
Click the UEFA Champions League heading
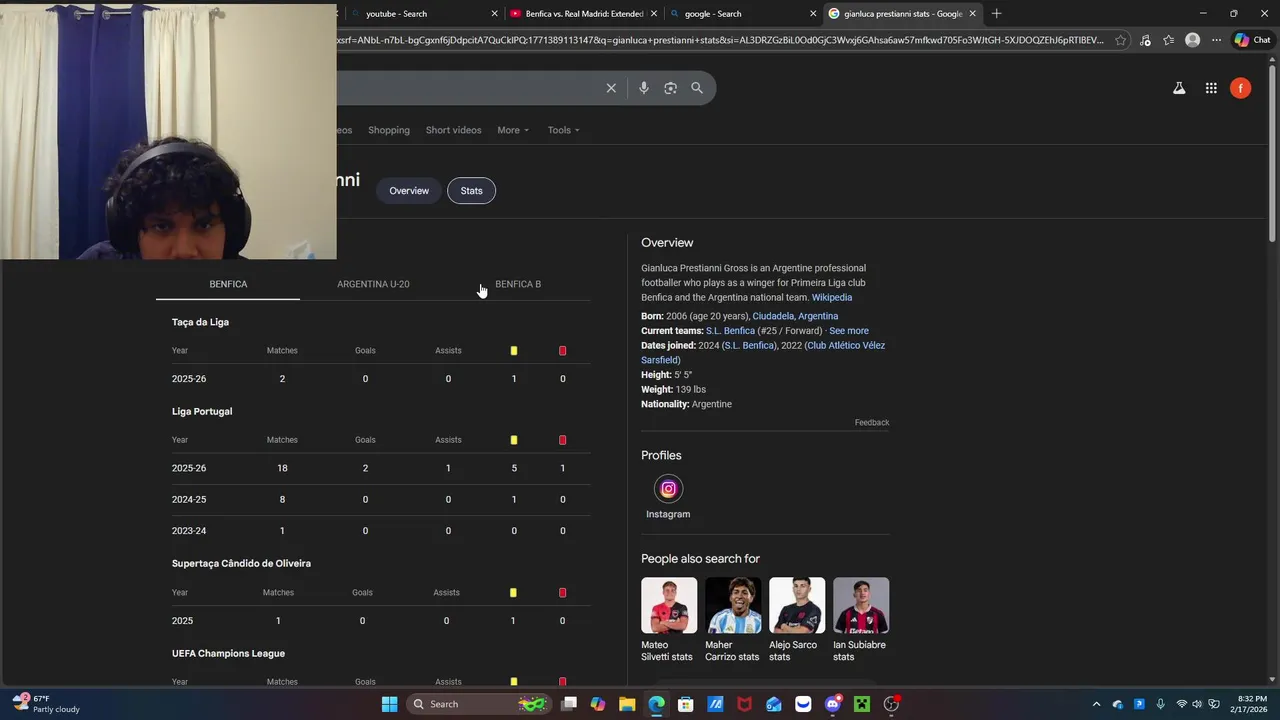point(228,653)
